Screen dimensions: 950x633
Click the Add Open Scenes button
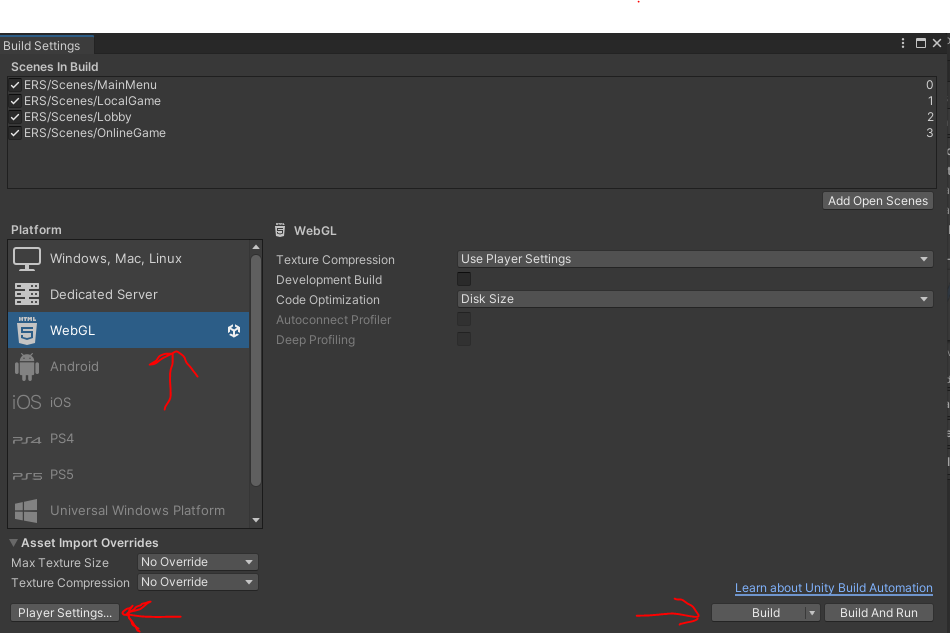coord(878,201)
